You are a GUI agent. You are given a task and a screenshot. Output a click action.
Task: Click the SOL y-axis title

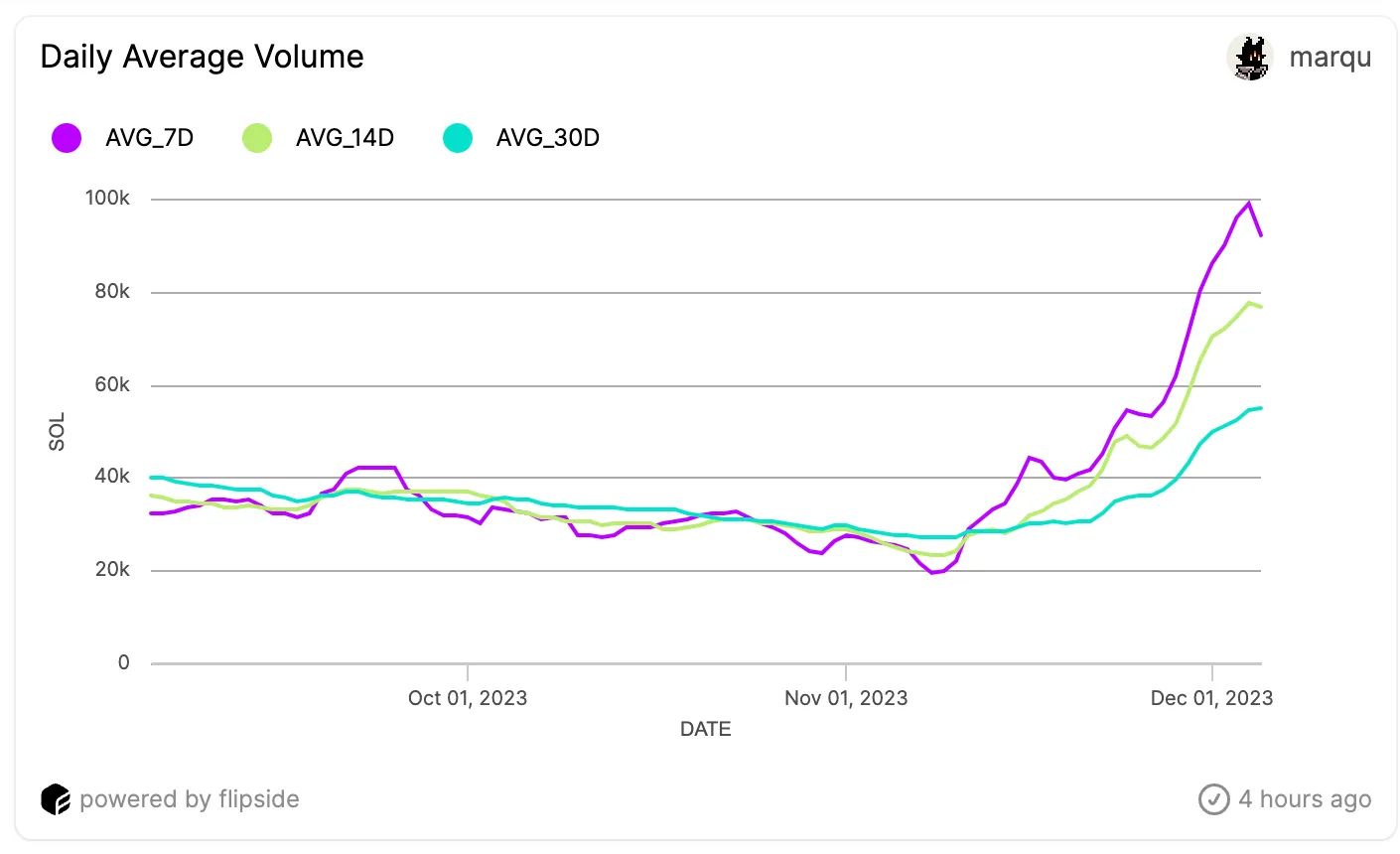pos(57,432)
